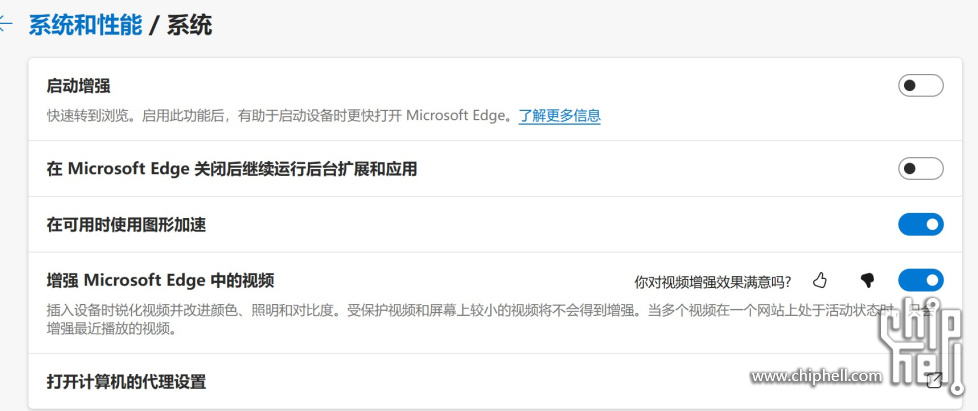The height and width of the screenshot is (411, 978).
Task: Open the 了解更多信息 link
Action: click(559, 115)
